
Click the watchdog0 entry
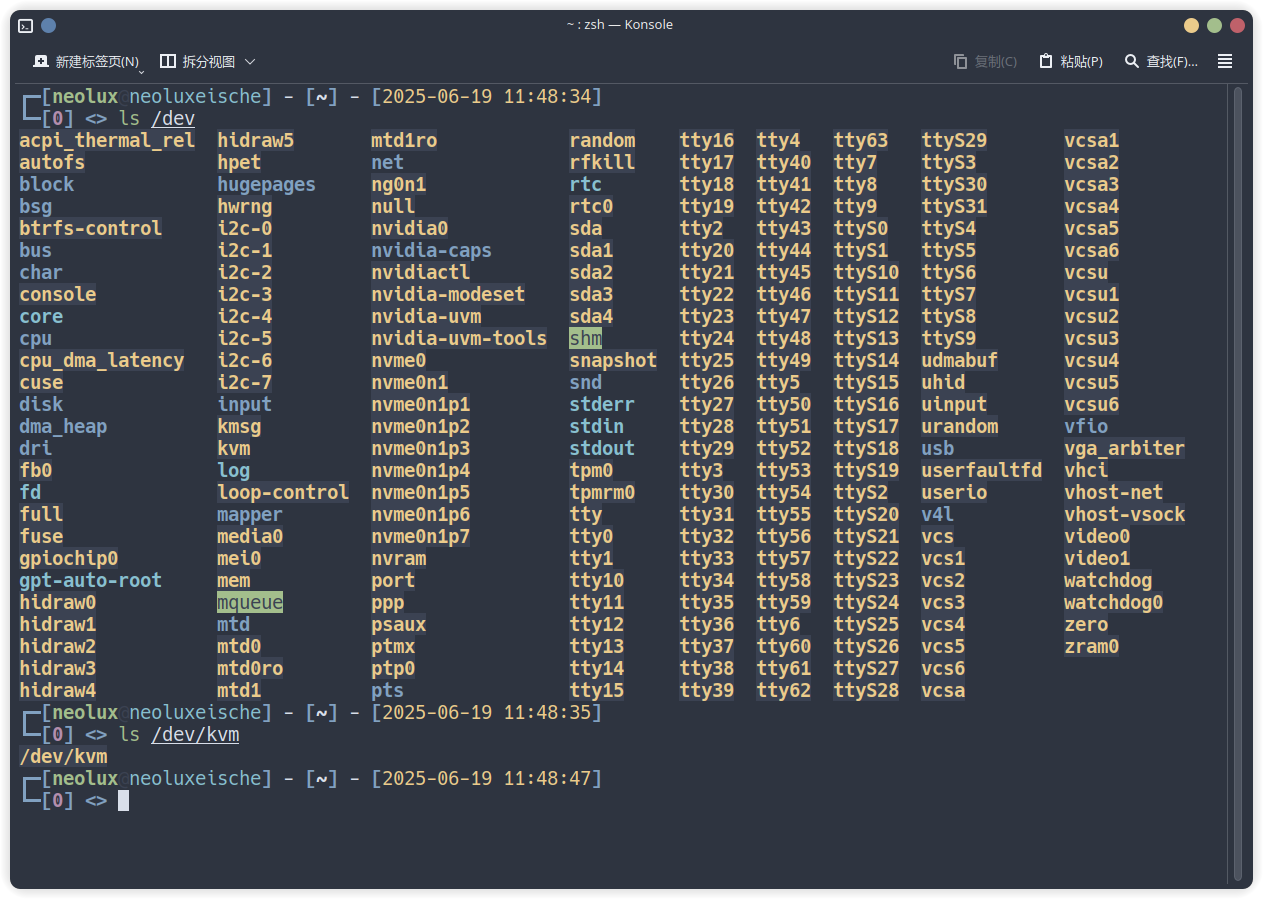tap(1114, 602)
